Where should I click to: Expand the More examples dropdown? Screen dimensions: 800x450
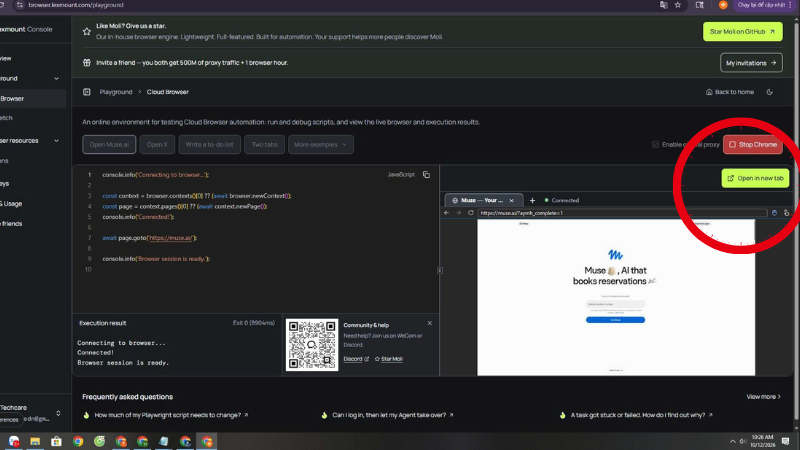[320, 144]
